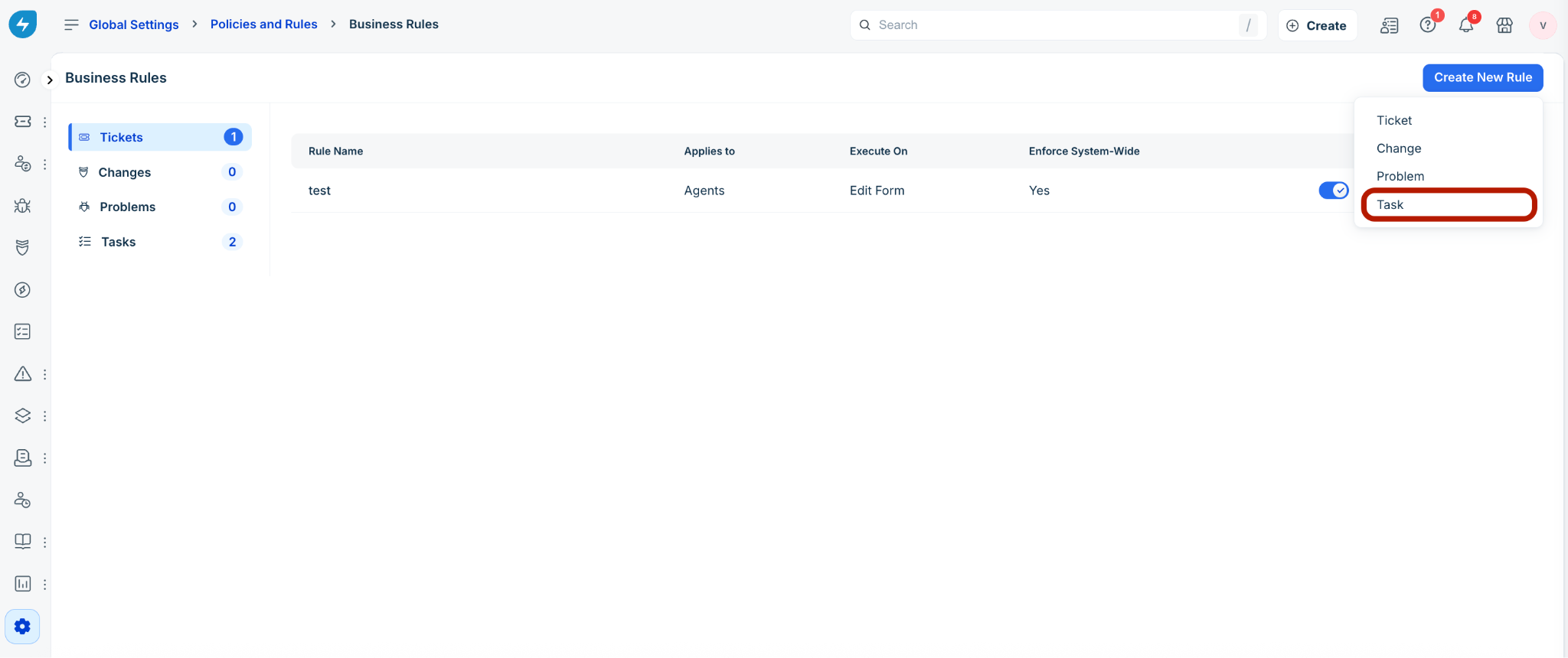Switch to the Changes rules tab
Screen dimensions: 1568x658
point(160,172)
